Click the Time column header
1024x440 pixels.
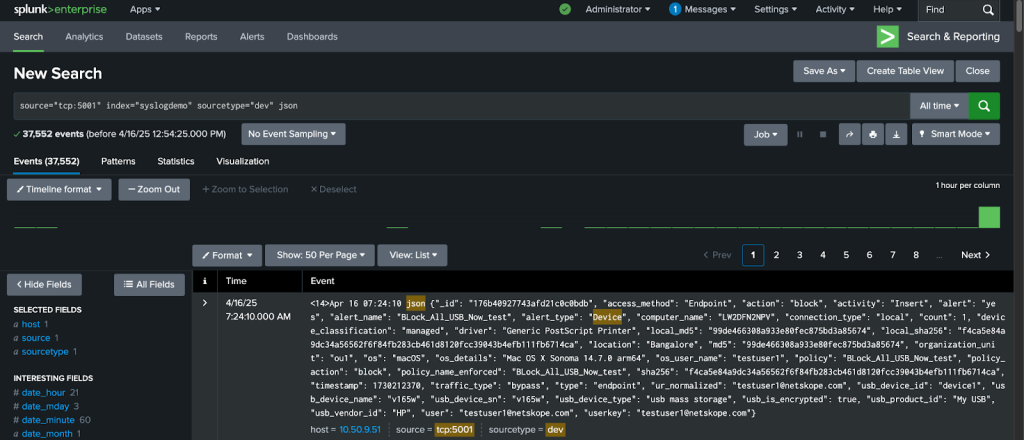(x=236, y=281)
